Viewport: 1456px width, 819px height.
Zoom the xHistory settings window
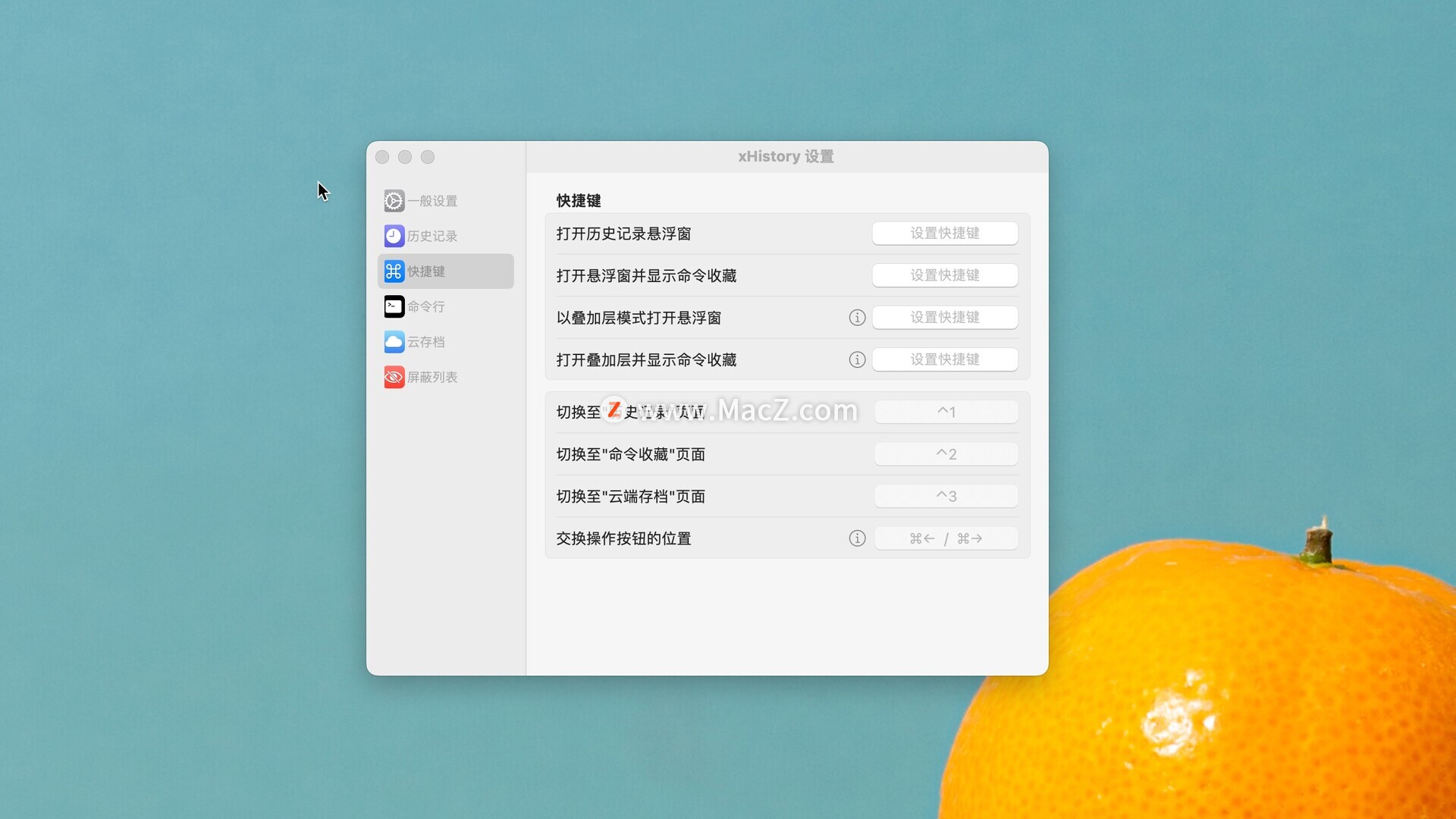tap(428, 157)
